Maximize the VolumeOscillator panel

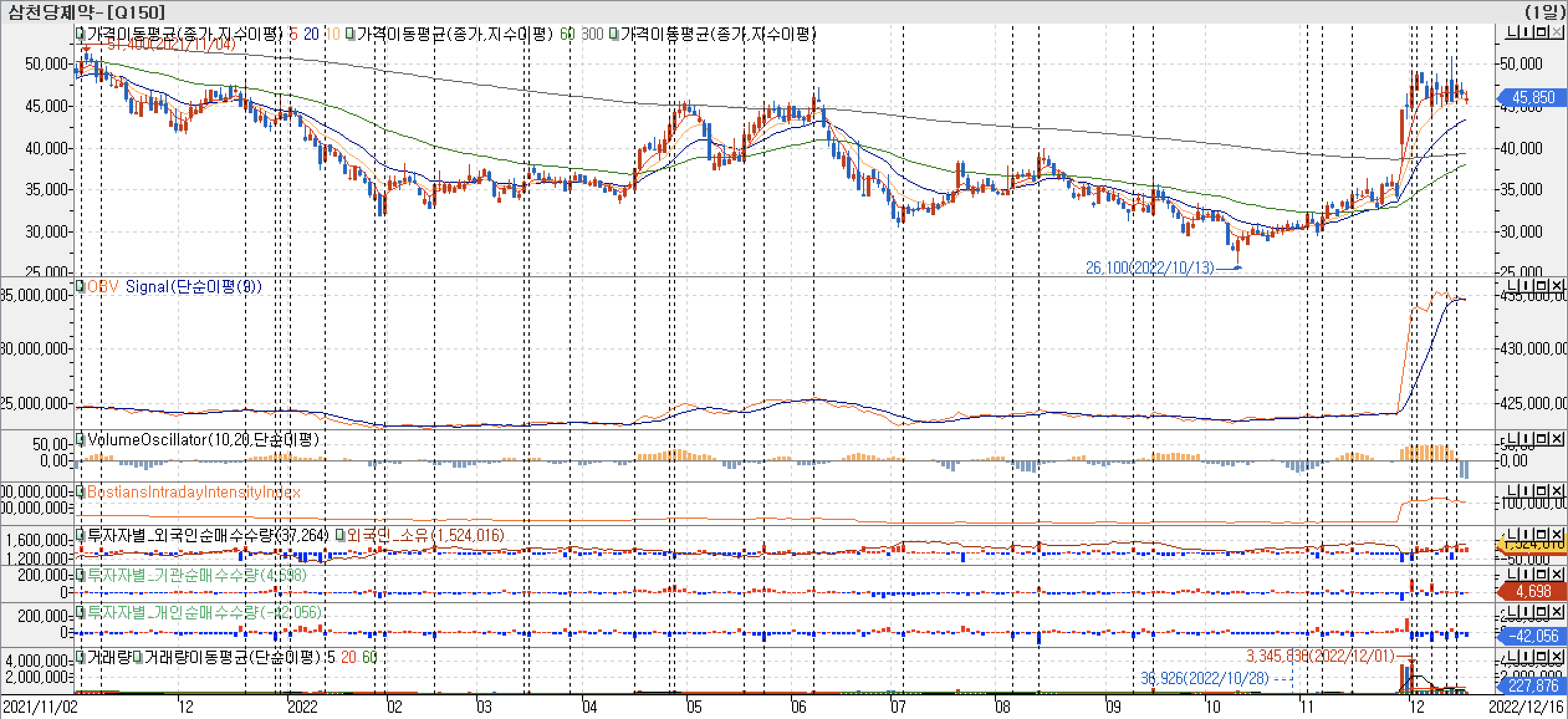pyautogui.click(x=1541, y=439)
